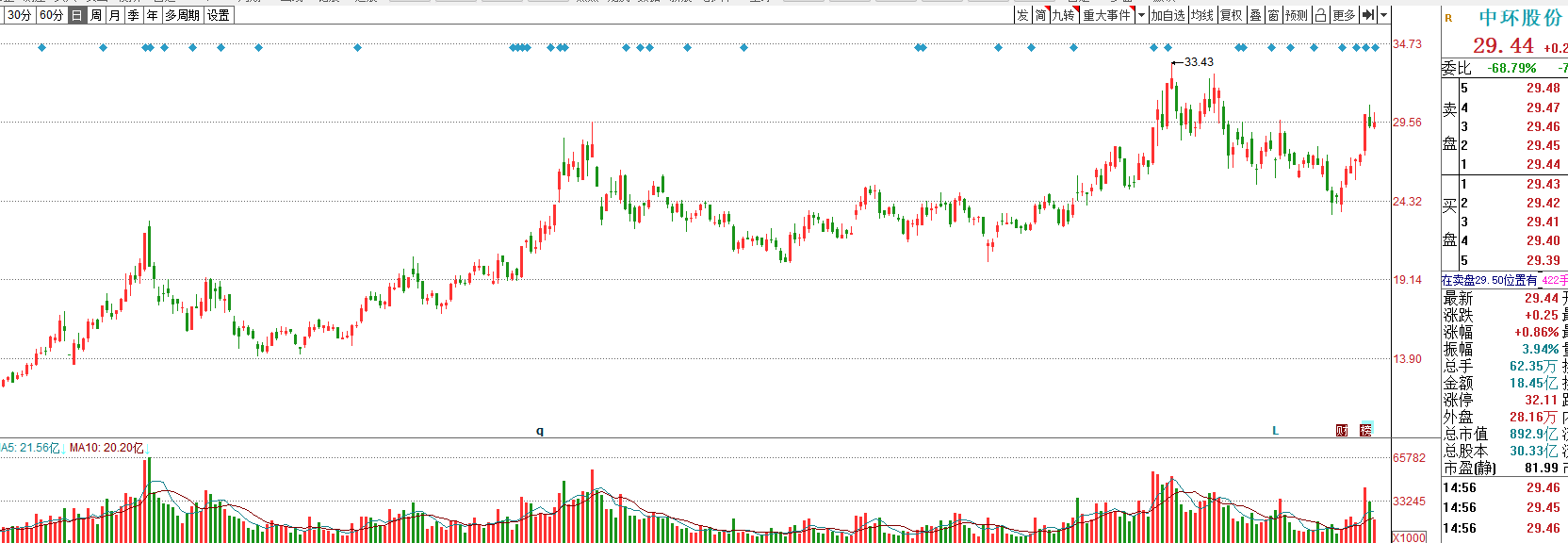Click sell level 1 price 29.44
The height and width of the screenshot is (543, 1568).
1543,164
